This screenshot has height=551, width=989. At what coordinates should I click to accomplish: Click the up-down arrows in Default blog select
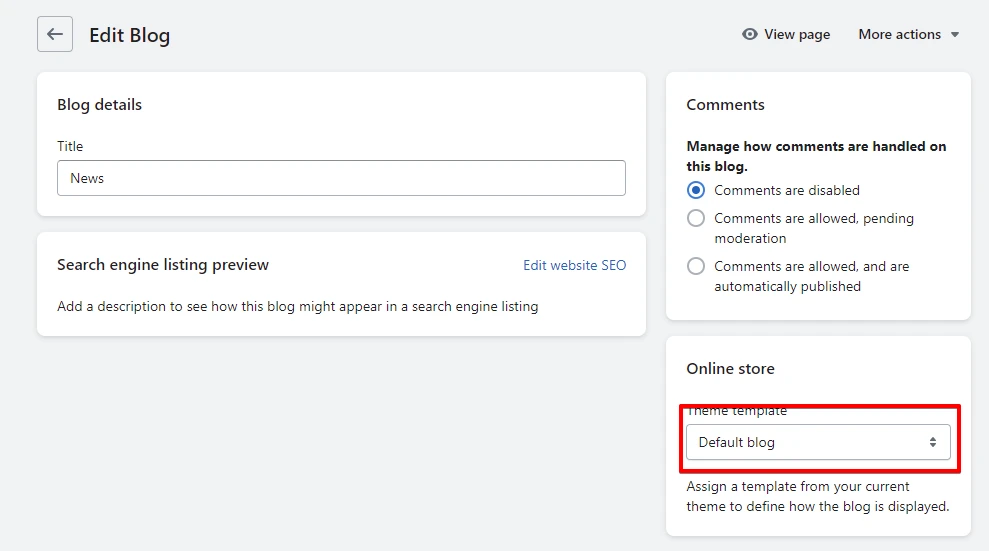pos(932,442)
